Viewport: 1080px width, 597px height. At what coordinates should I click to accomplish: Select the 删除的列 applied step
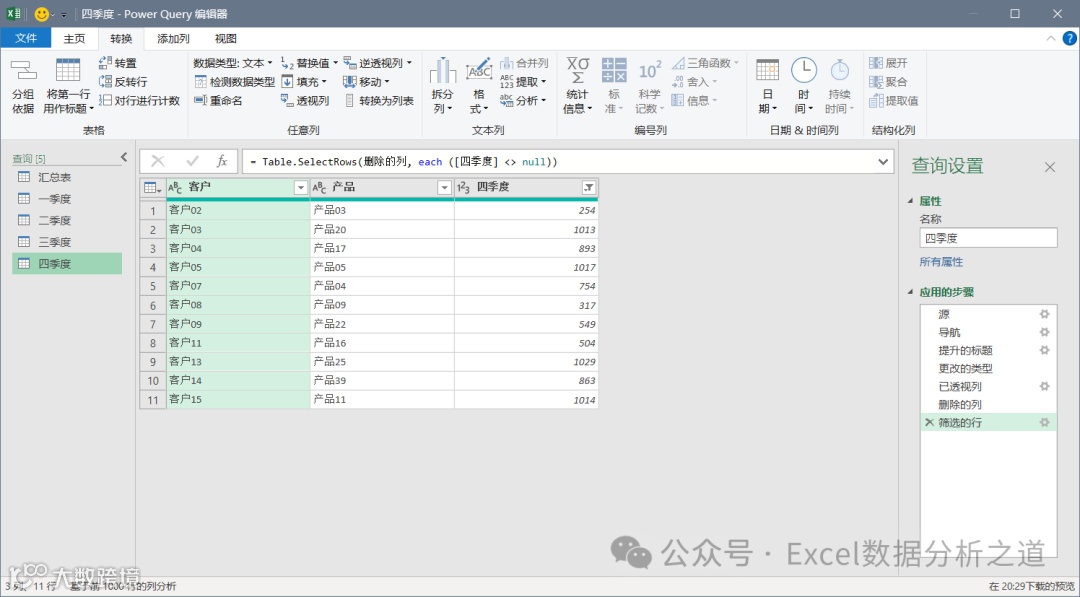click(988, 404)
